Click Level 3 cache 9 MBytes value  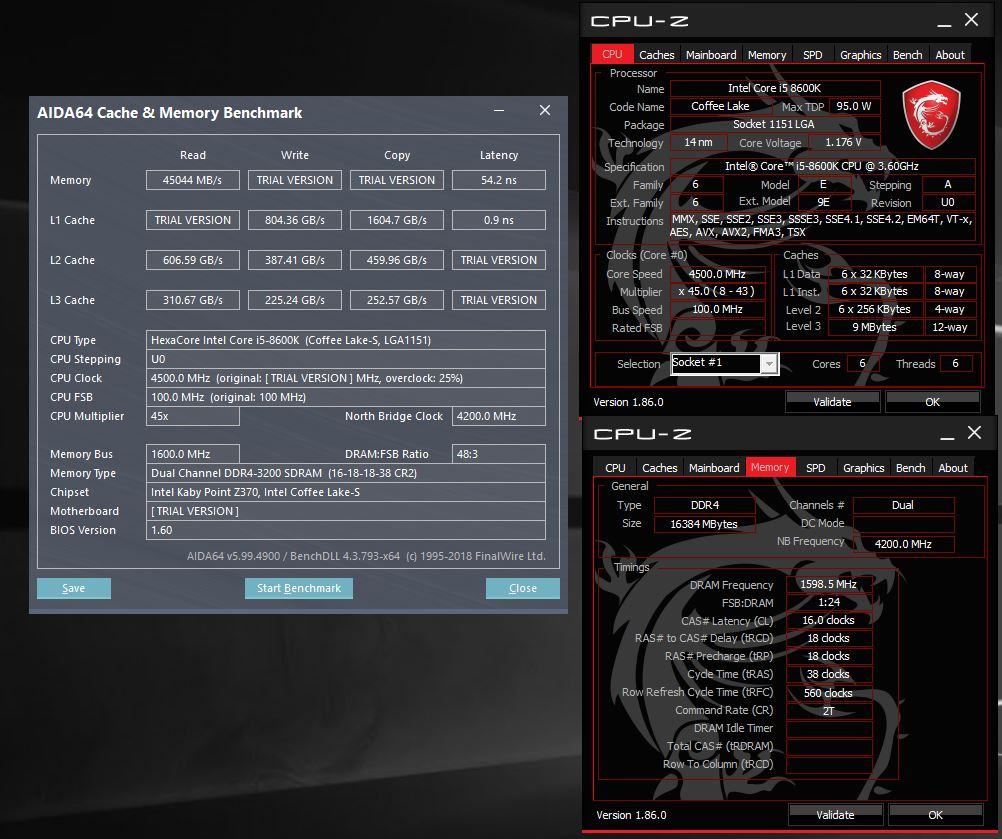[874, 327]
